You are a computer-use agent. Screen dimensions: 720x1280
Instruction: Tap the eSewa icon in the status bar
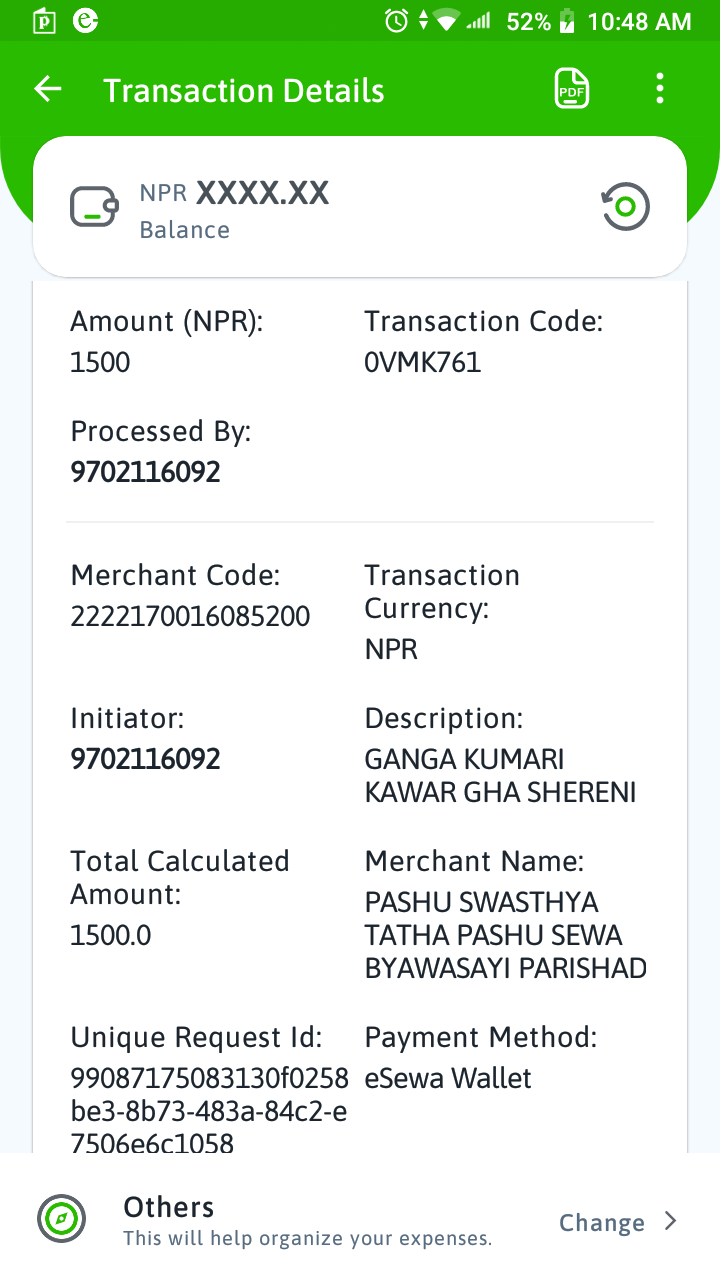tap(87, 20)
